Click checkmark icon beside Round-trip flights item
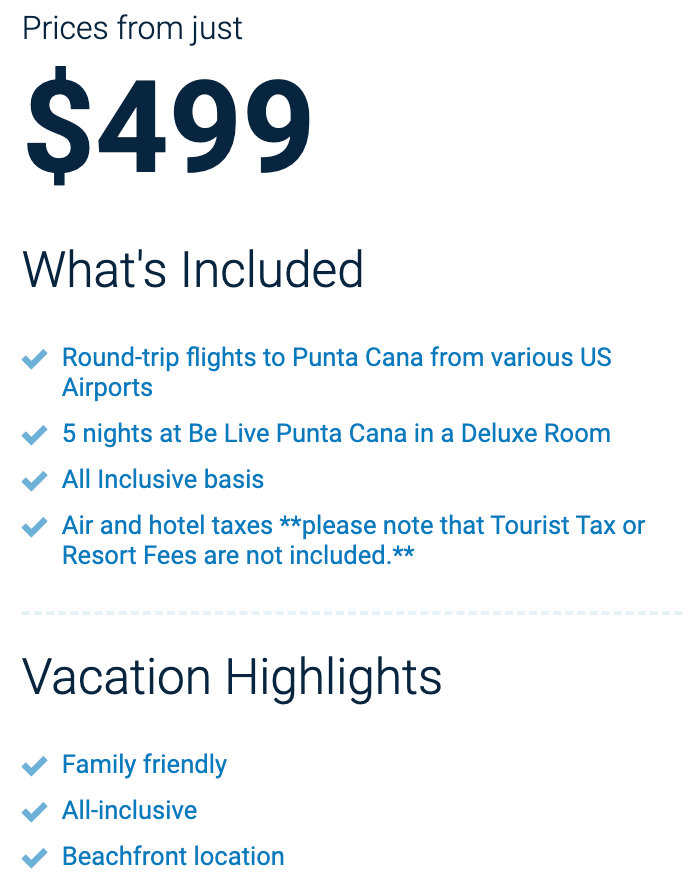The image size is (696, 892). [34, 359]
